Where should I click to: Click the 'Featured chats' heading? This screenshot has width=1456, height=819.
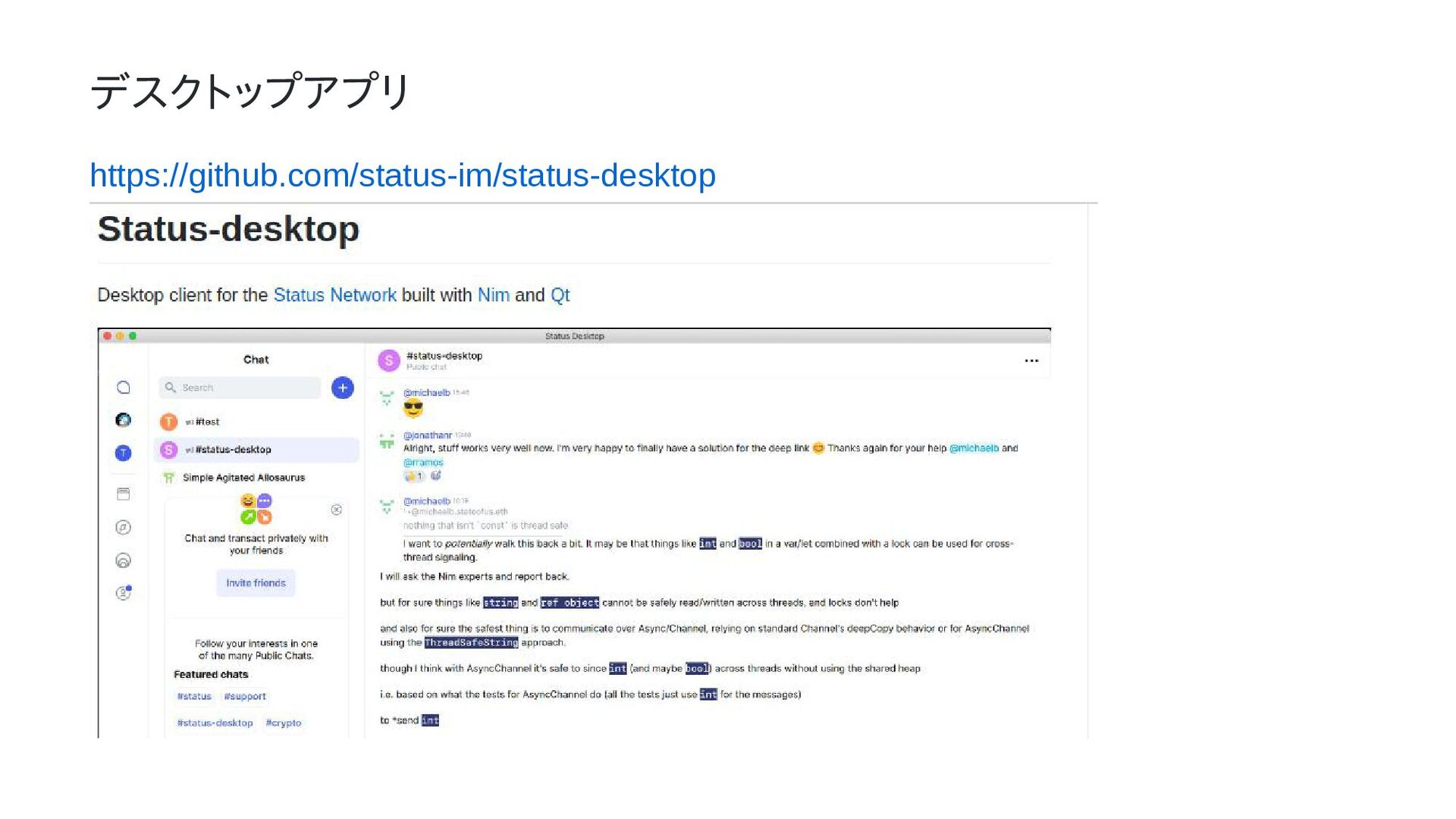point(211,674)
